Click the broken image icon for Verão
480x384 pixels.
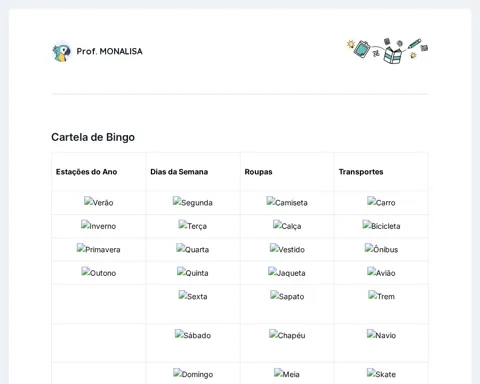88,201
